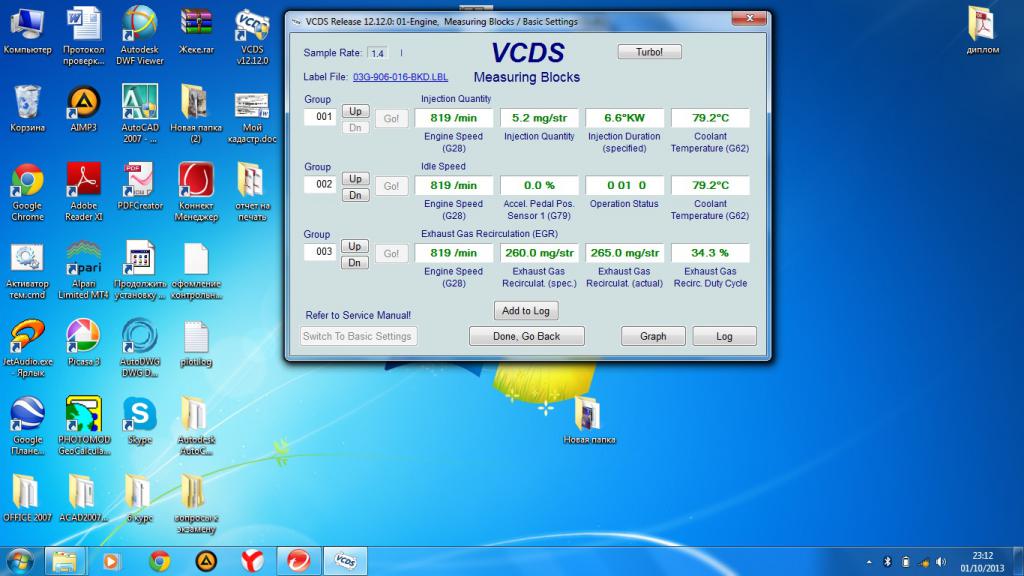Select the 260.0 mg/str EGR specified value

[539, 253]
